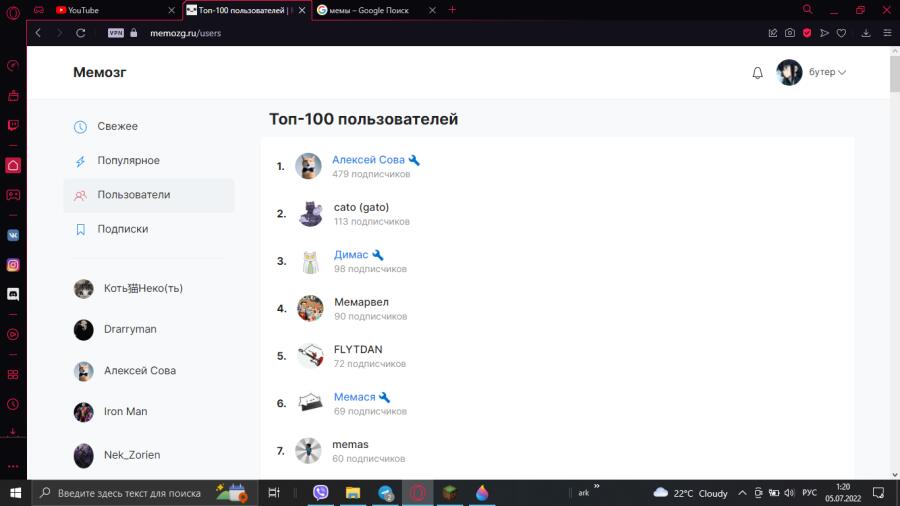Open the notifications bell
Image resolution: width=900 pixels, height=506 pixels.
pos(758,73)
